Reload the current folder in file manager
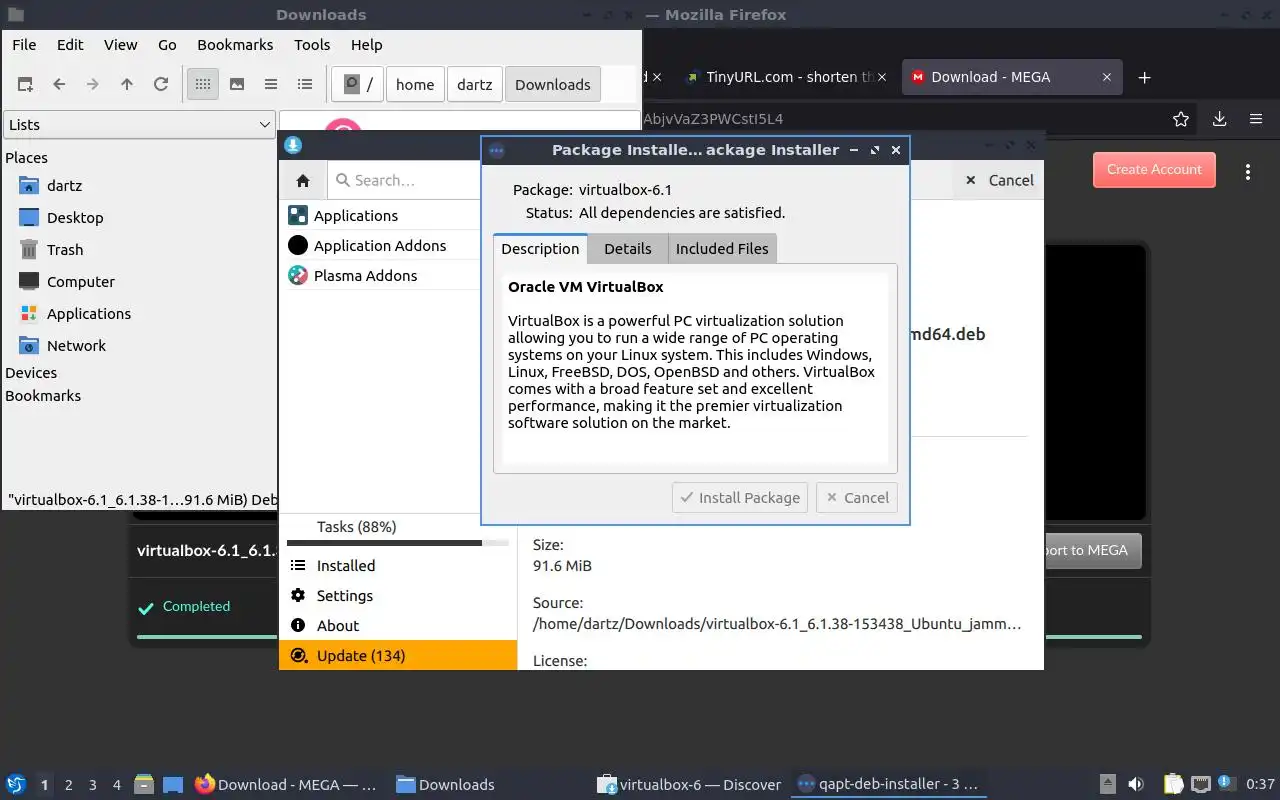1280x800 pixels. pyautogui.click(x=161, y=85)
